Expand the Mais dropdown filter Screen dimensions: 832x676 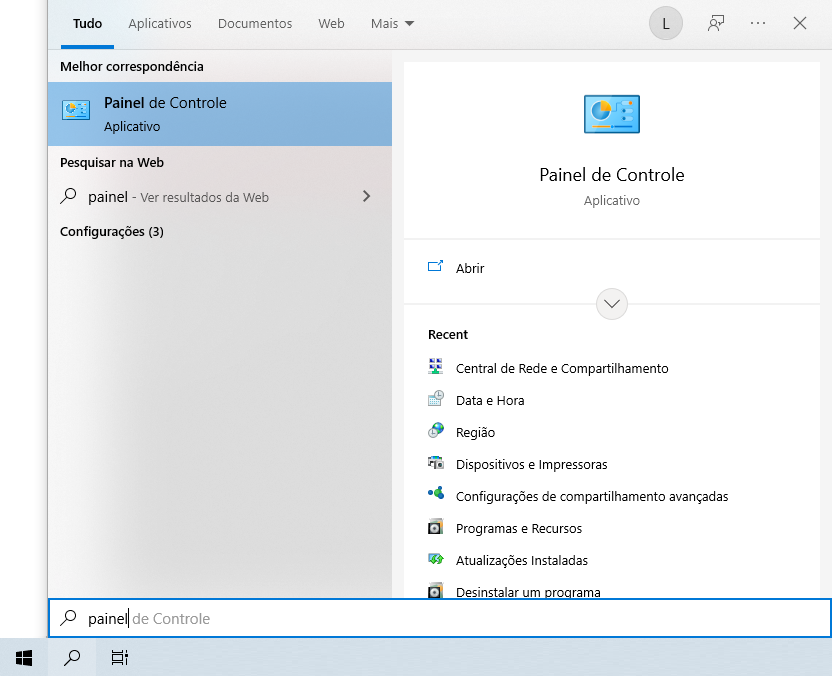coord(392,23)
